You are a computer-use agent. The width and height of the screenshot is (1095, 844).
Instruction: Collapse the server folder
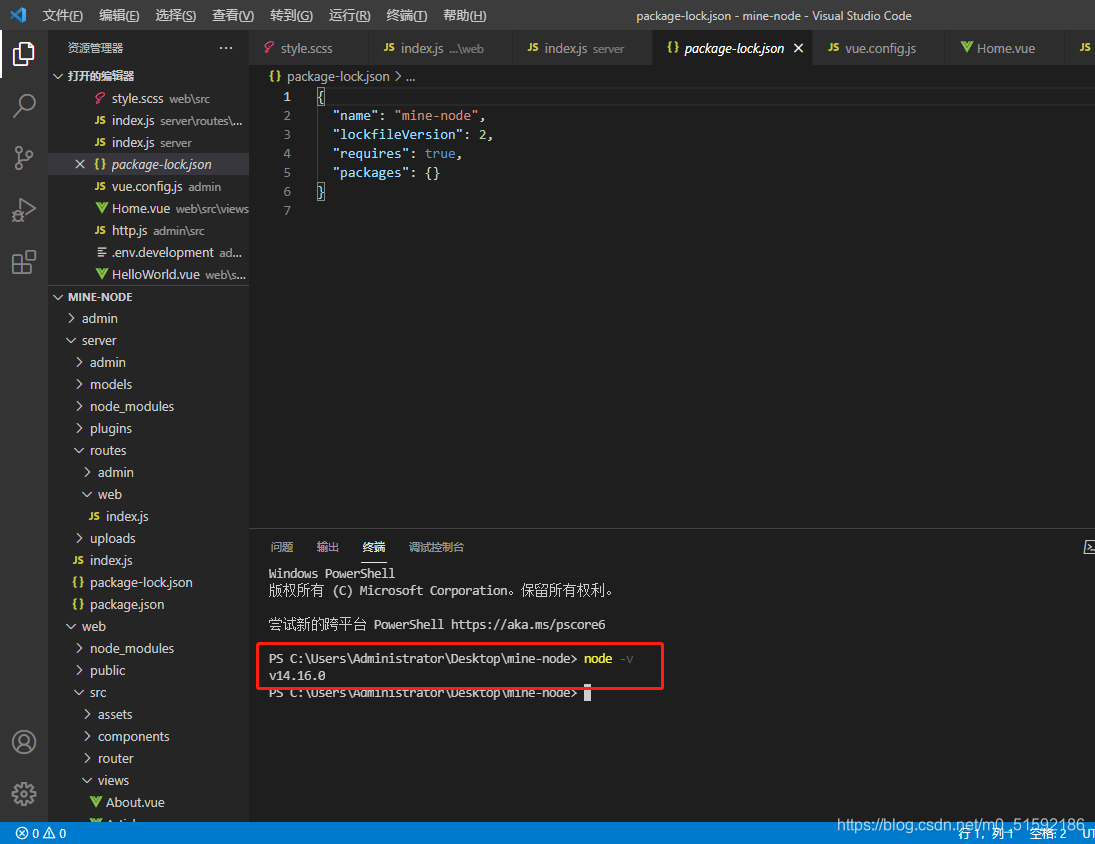click(149, 341)
